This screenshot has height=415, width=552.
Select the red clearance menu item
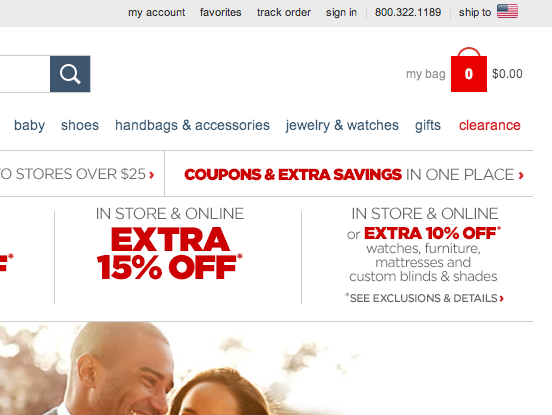pyautogui.click(x=490, y=125)
